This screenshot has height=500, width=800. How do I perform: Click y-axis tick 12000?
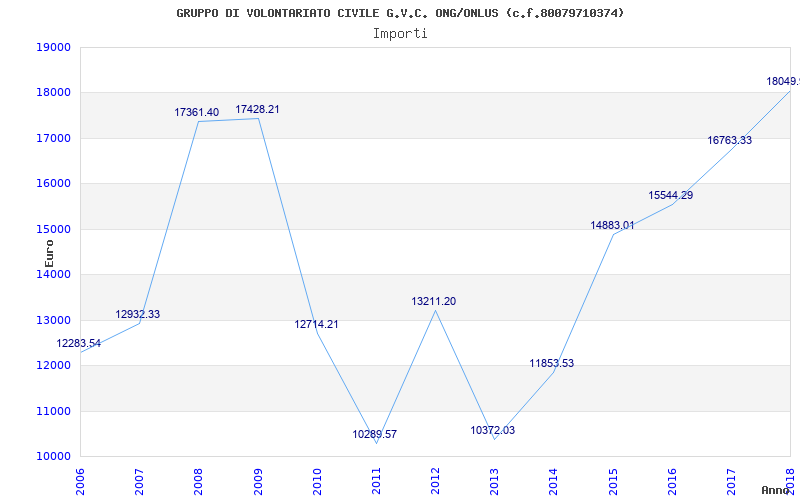pyautogui.click(x=53, y=366)
